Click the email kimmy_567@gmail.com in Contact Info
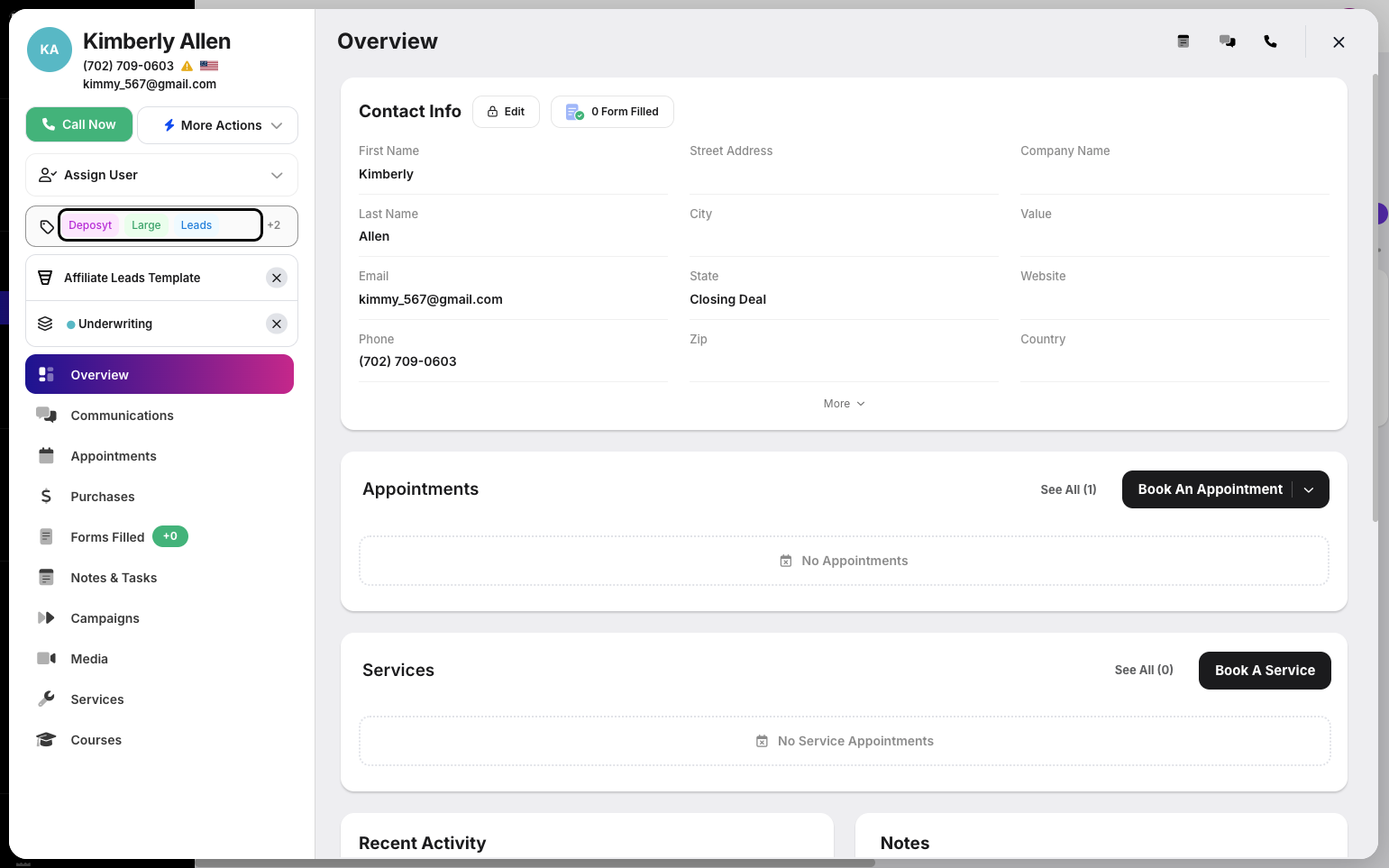Viewport: 1389px width, 868px height. (x=431, y=299)
